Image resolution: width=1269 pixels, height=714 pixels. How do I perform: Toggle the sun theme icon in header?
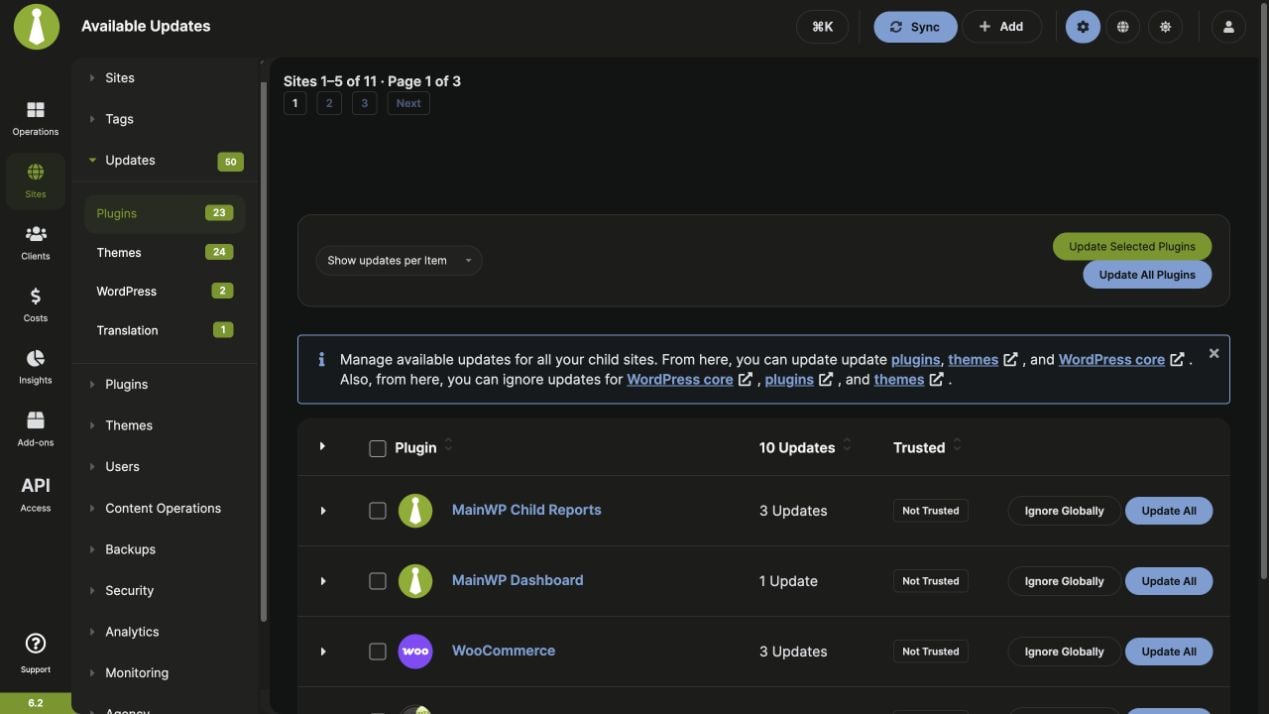tap(1165, 27)
